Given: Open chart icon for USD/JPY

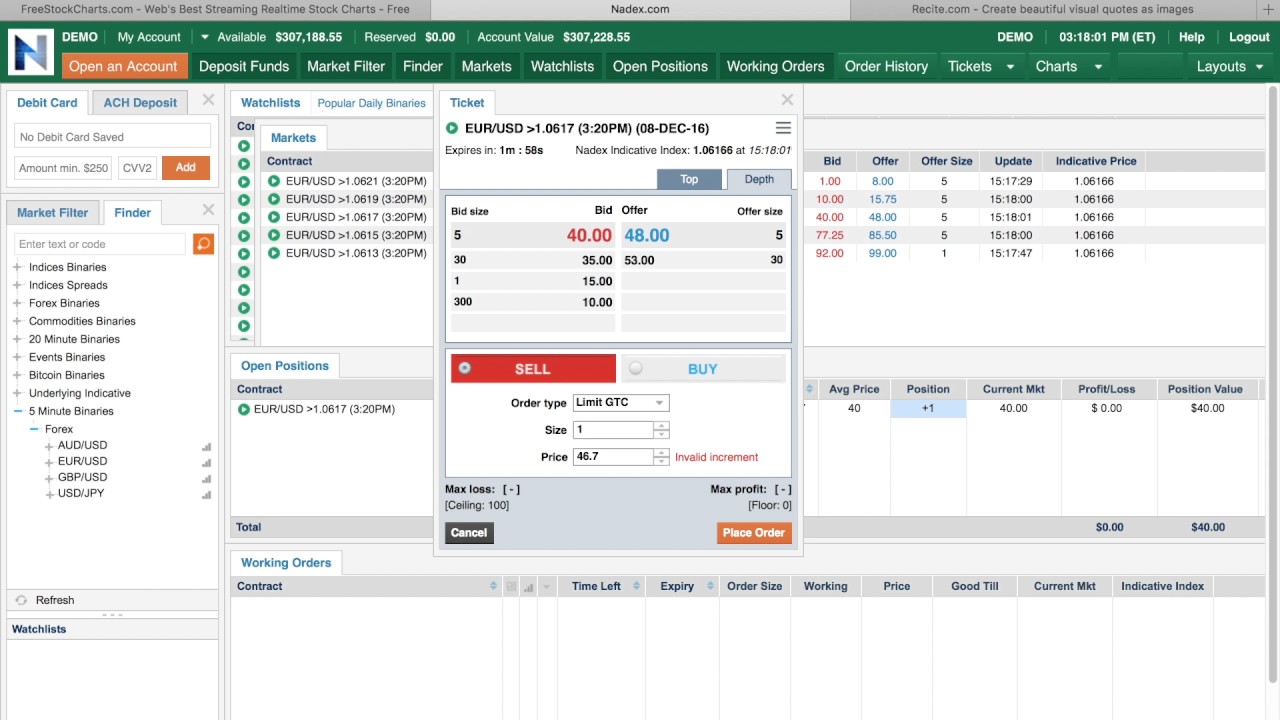Looking at the screenshot, I should pyautogui.click(x=207, y=494).
